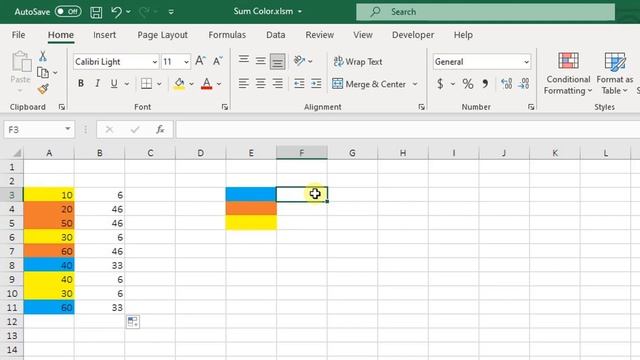Open the File tab
The width and height of the screenshot is (640, 360).
[x=18, y=35]
